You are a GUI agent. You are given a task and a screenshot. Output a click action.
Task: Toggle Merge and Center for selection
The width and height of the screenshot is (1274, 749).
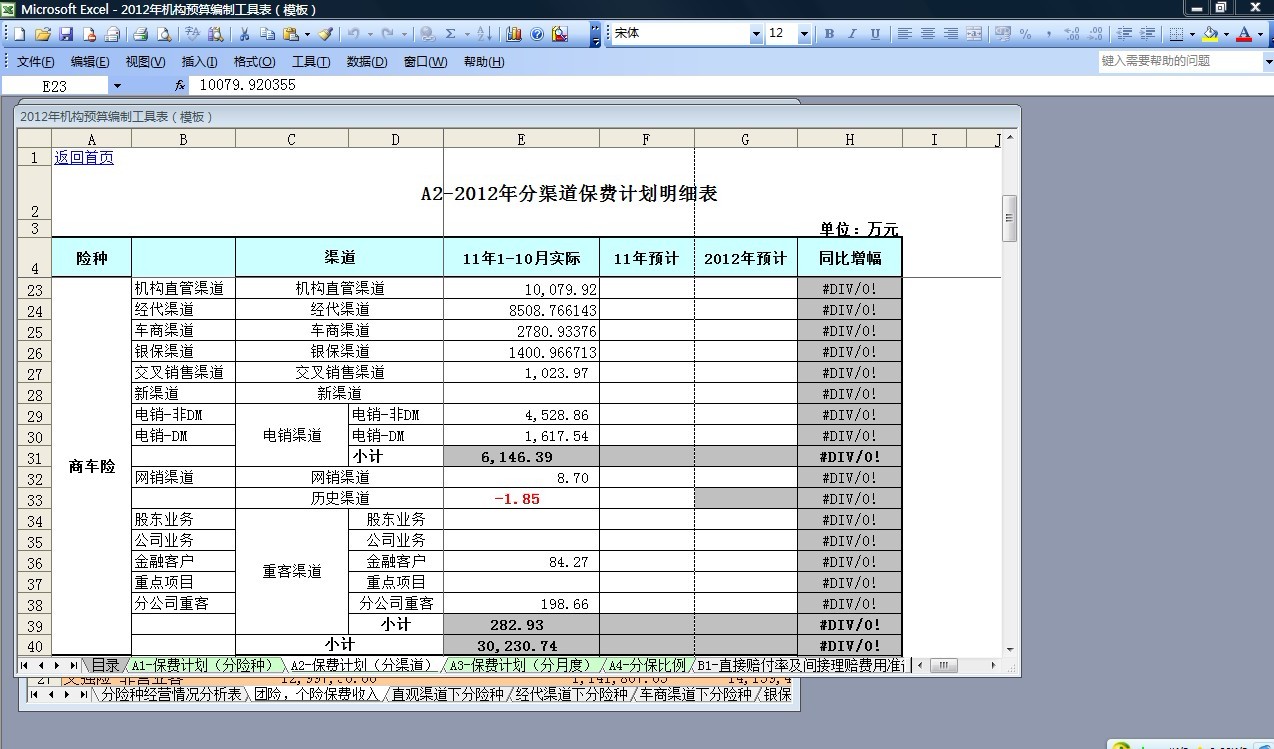pyautogui.click(x=973, y=33)
